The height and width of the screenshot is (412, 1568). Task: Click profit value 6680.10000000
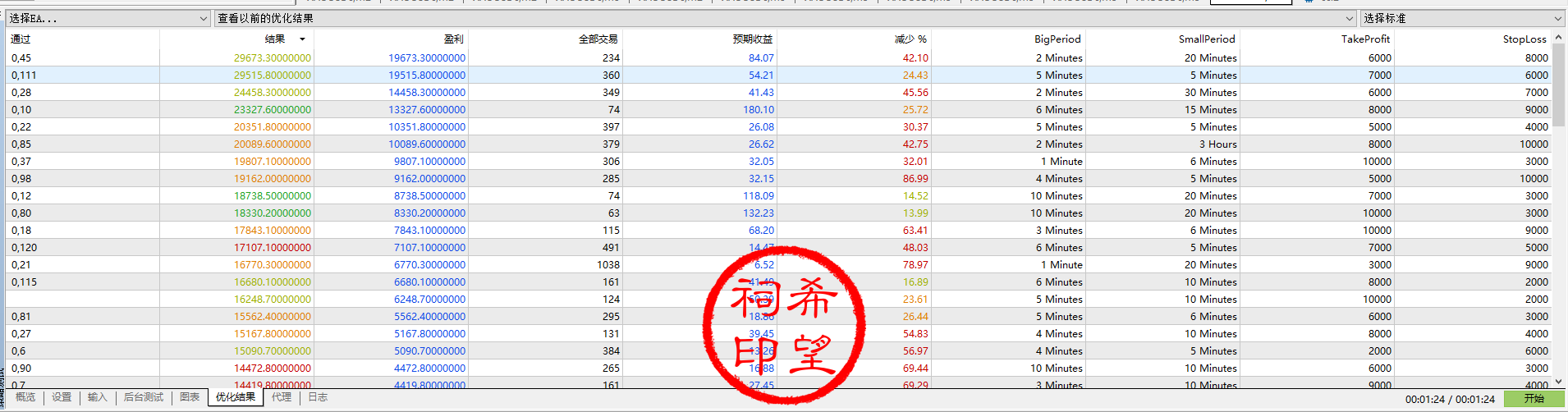tap(429, 282)
